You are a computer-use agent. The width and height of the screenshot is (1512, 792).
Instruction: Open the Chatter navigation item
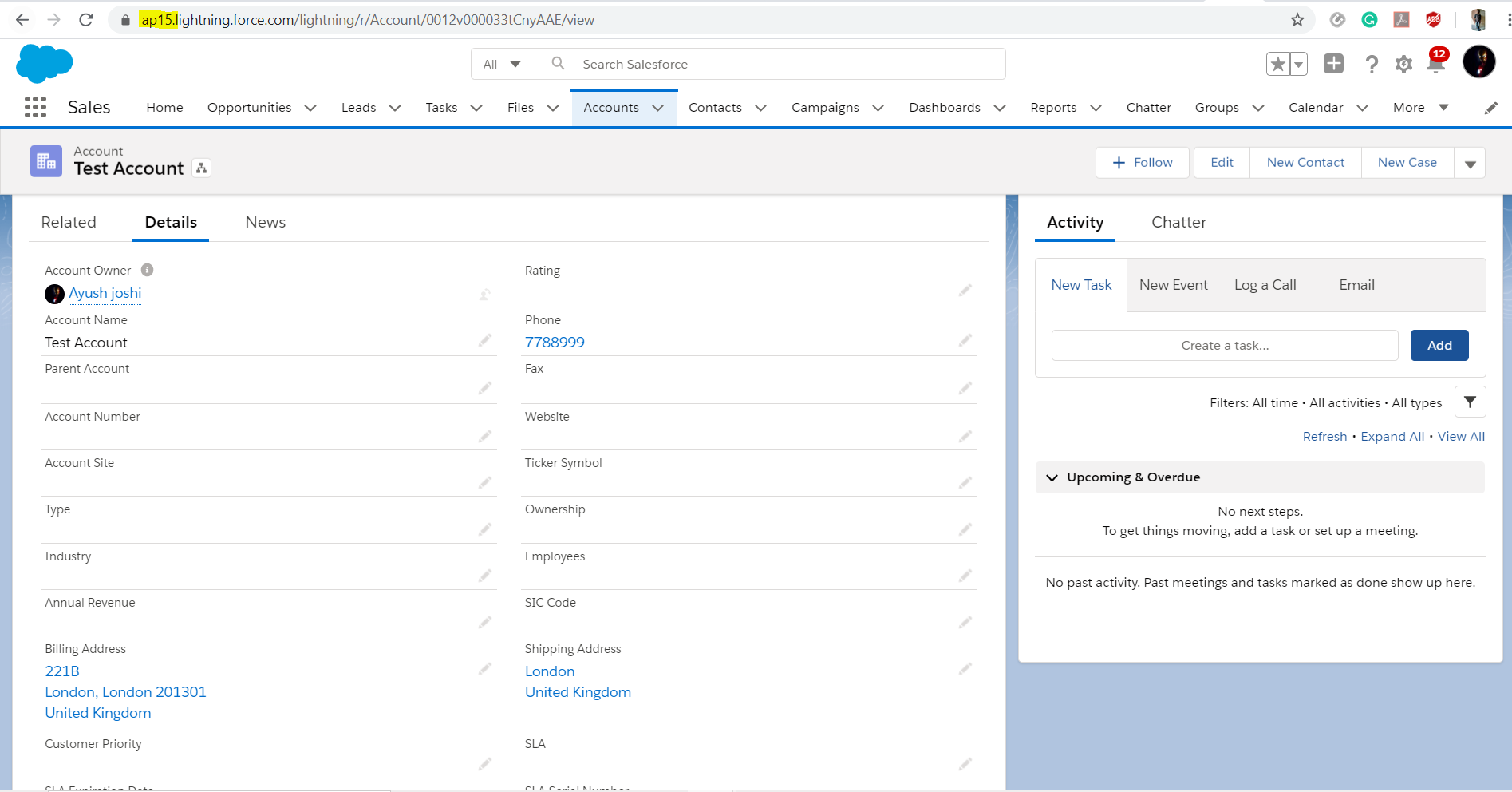coord(1148,108)
